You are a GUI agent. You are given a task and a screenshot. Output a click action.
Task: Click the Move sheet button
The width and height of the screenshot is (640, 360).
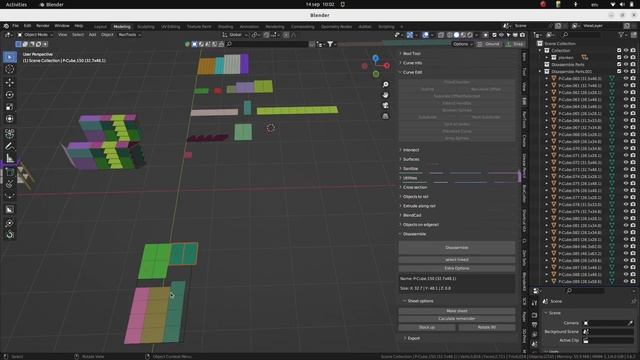(x=457, y=311)
